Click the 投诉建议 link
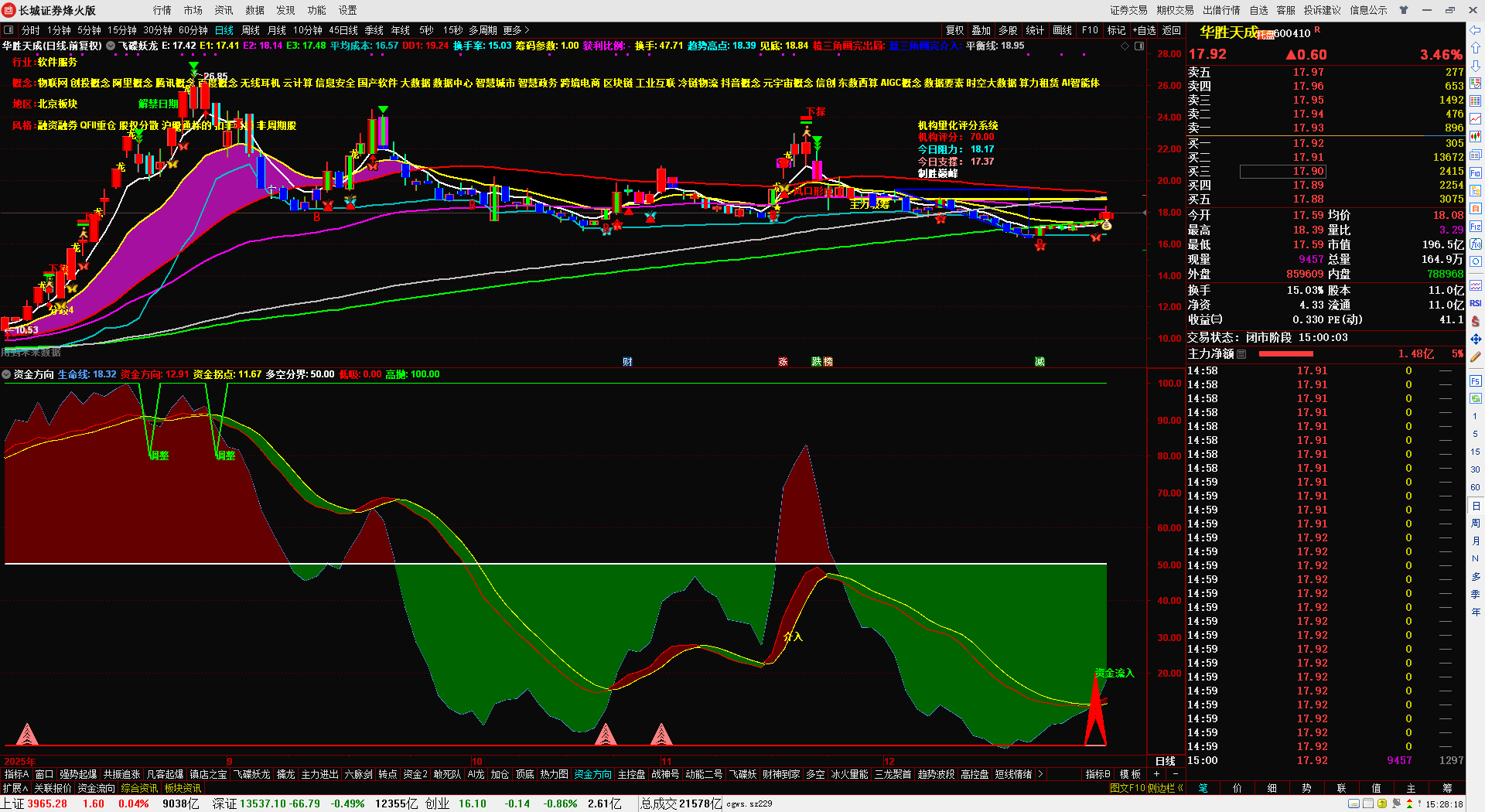Viewport: 1485px width, 812px height. [x=1323, y=10]
